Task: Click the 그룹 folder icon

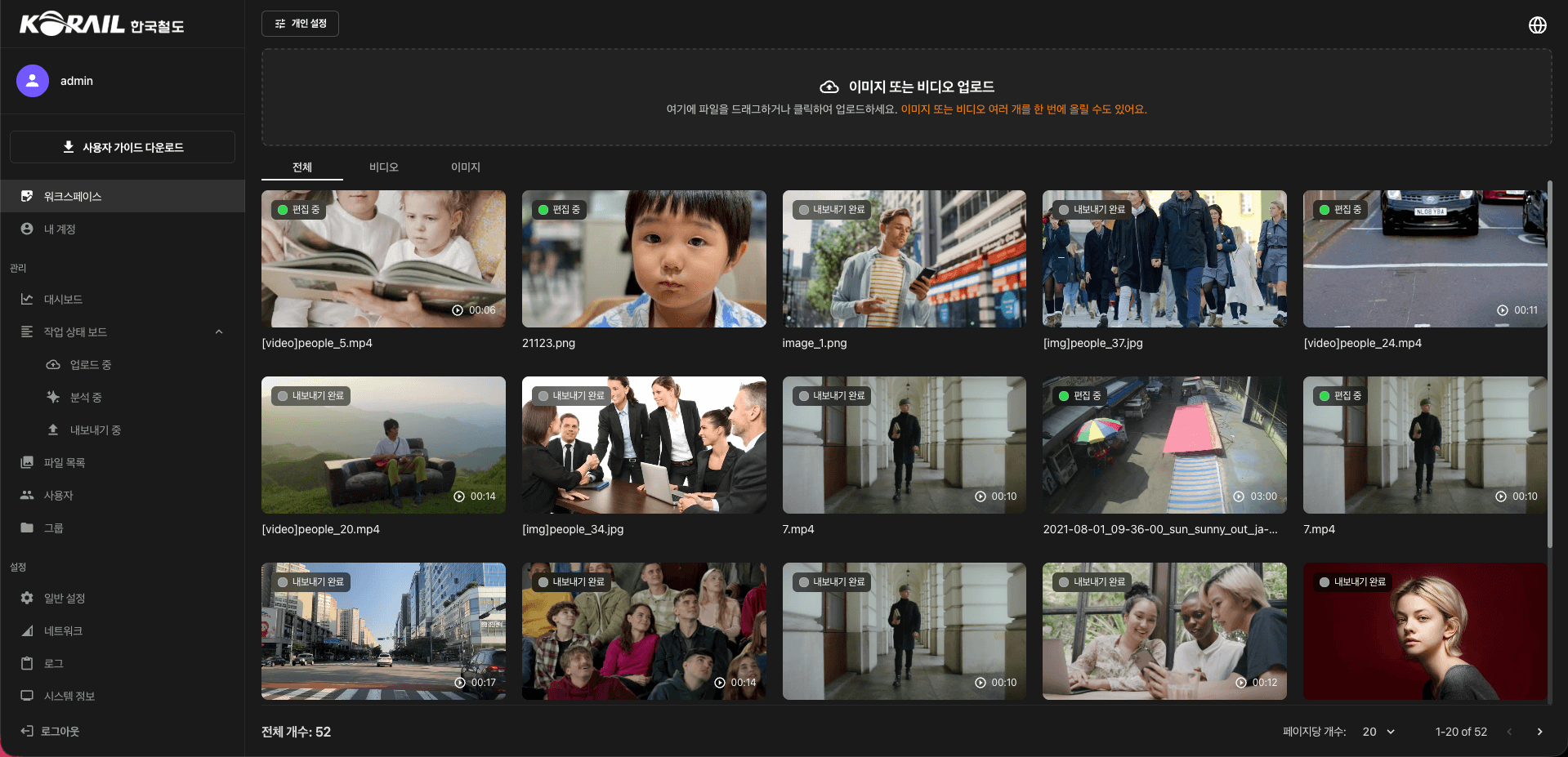Action: [27, 528]
